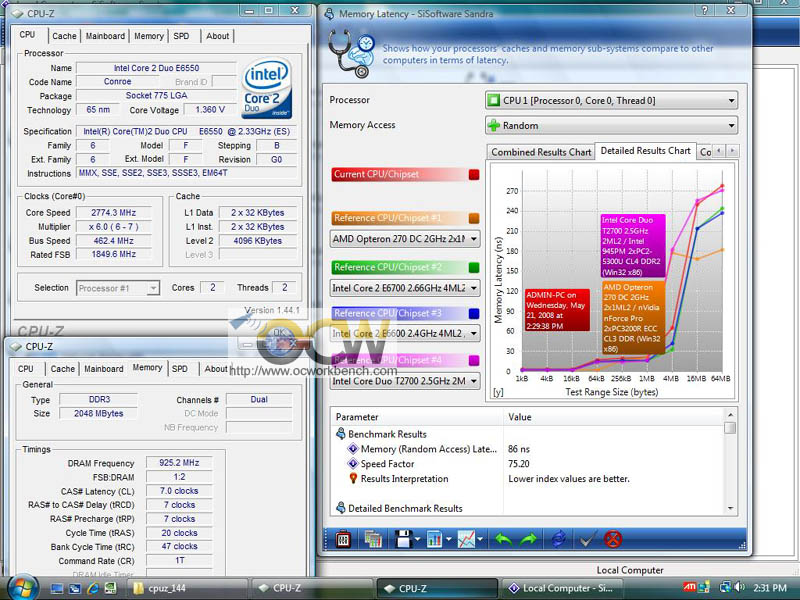This screenshot has height=600, width=800.
Task: Save results with the floppy disk icon
Action: [x=403, y=539]
